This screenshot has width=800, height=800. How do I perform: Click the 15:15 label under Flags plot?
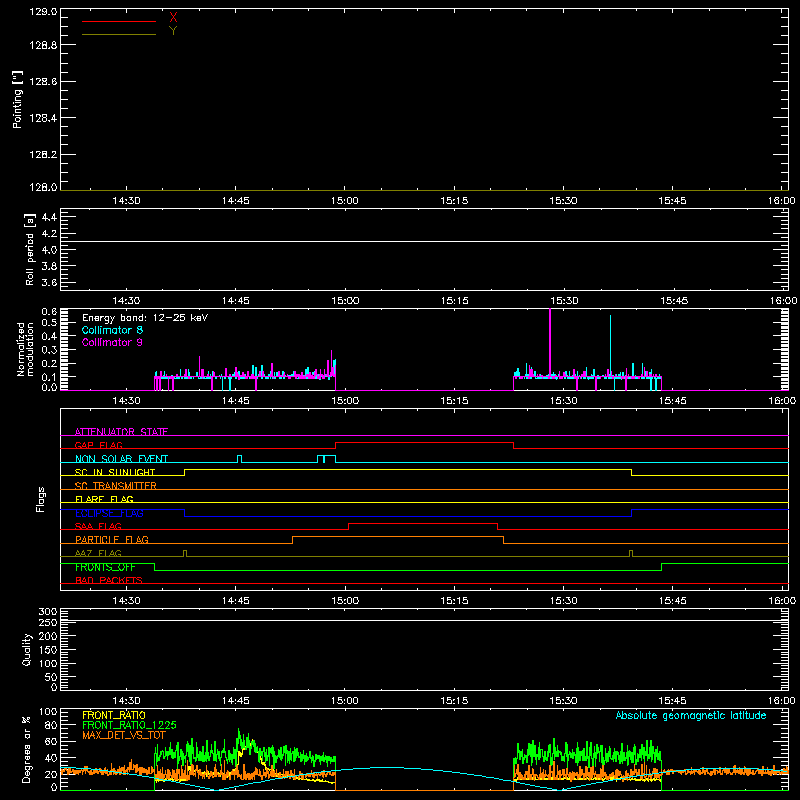(x=454, y=601)
